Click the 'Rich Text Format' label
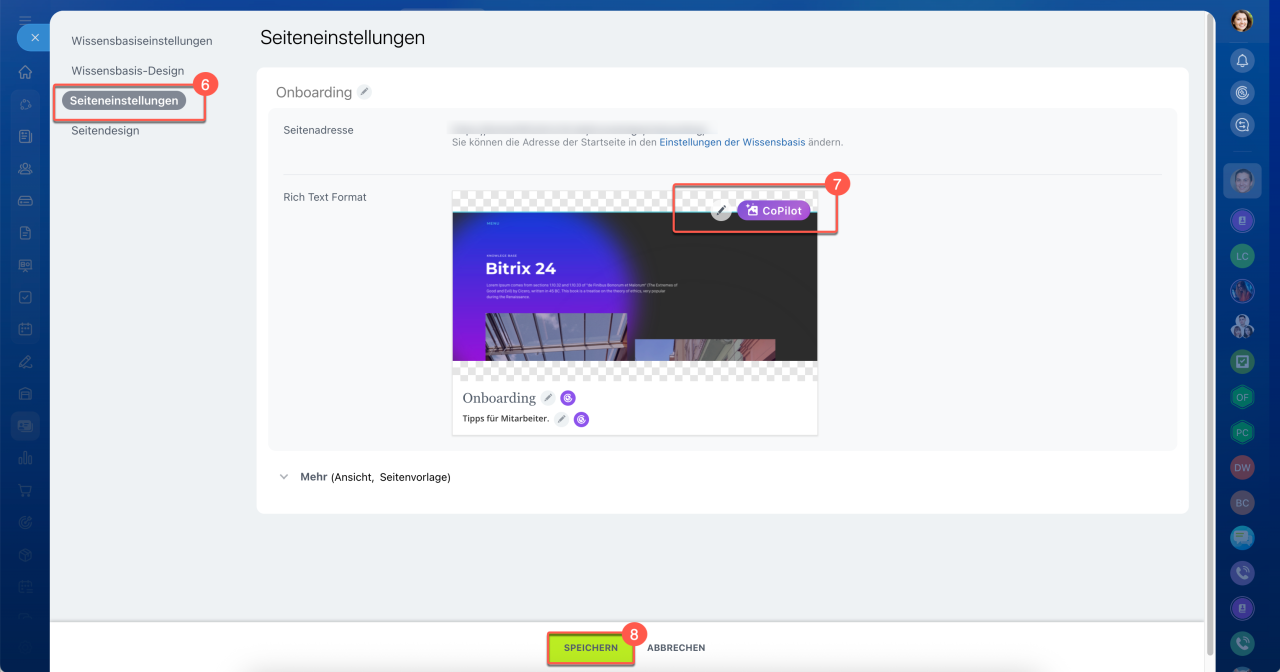 pyautogui.click(x=325, y=197)
